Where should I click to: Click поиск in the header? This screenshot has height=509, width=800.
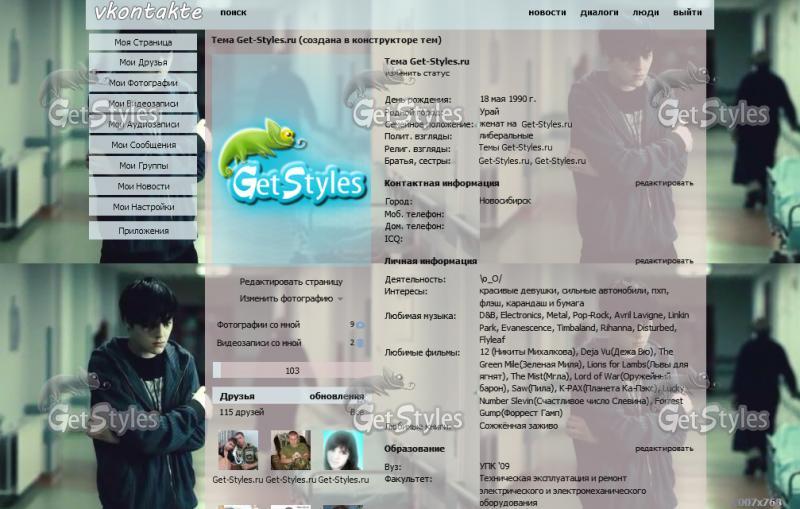click(233, 13)
